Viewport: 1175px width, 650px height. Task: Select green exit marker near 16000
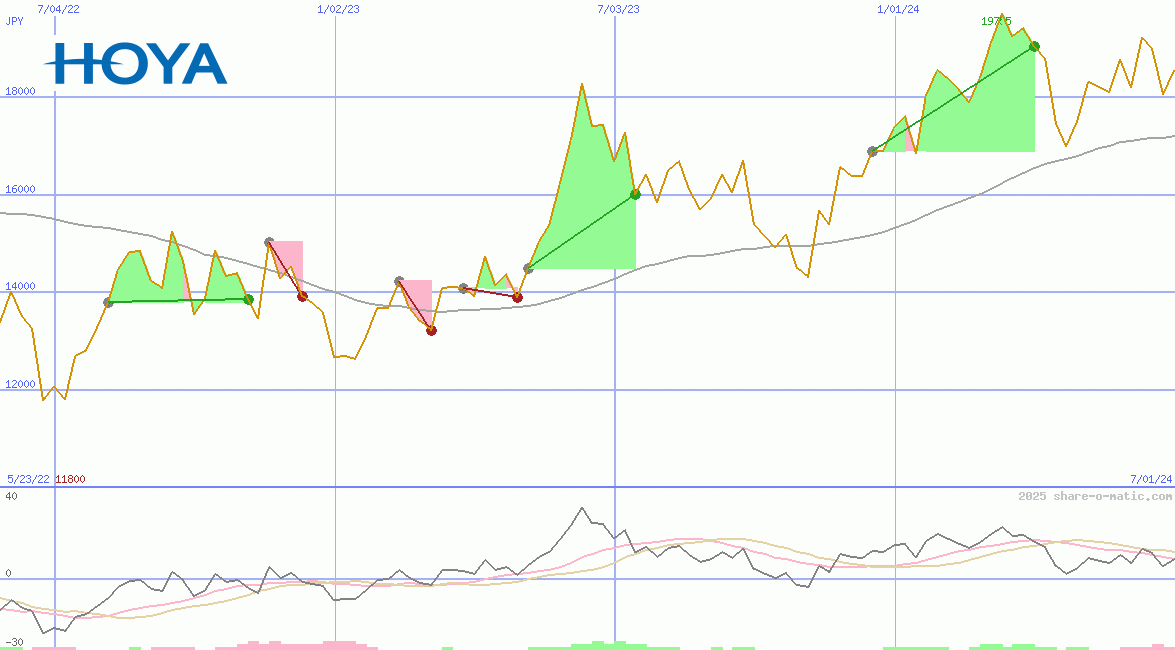click(x=635, y=194)
